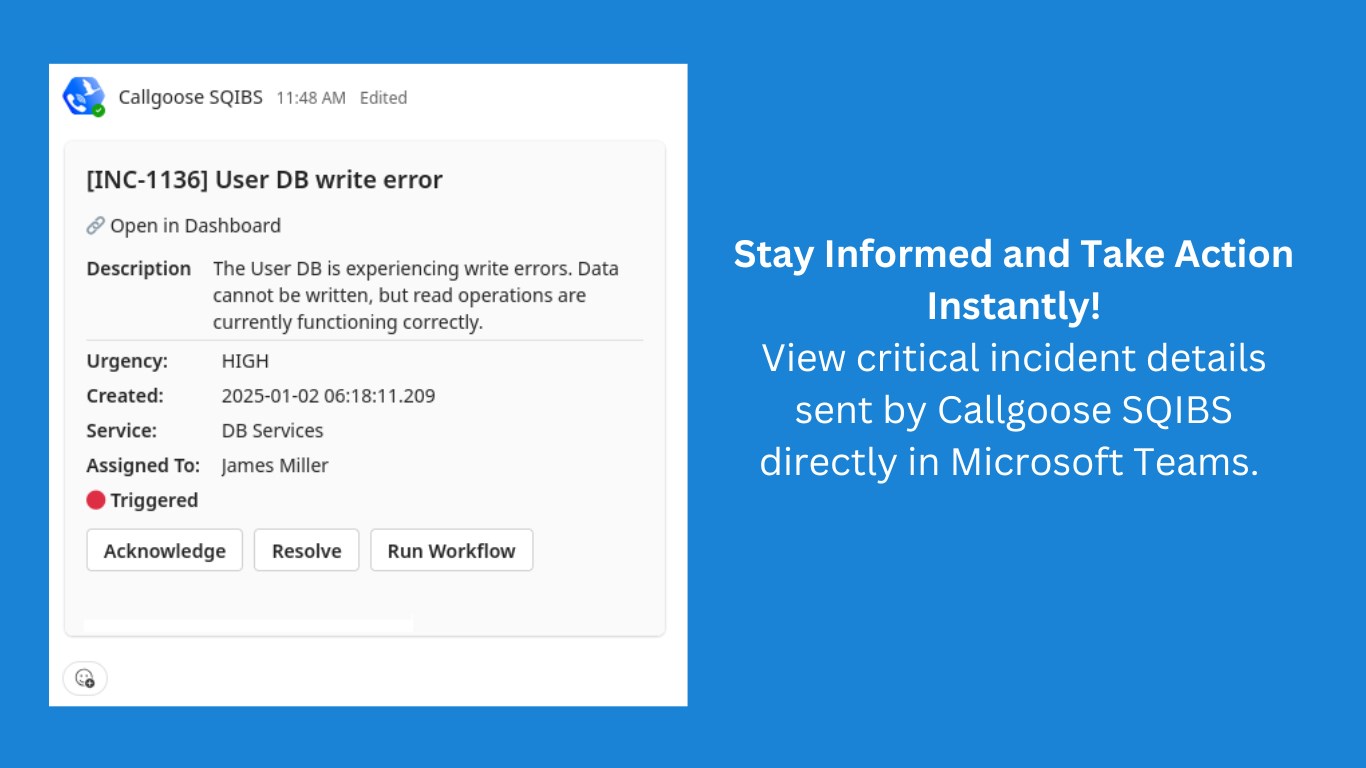The height and width of the screenshot is (768, 1366).
Task: Open in Dashboard link
Action: click(x=195, y=226)
